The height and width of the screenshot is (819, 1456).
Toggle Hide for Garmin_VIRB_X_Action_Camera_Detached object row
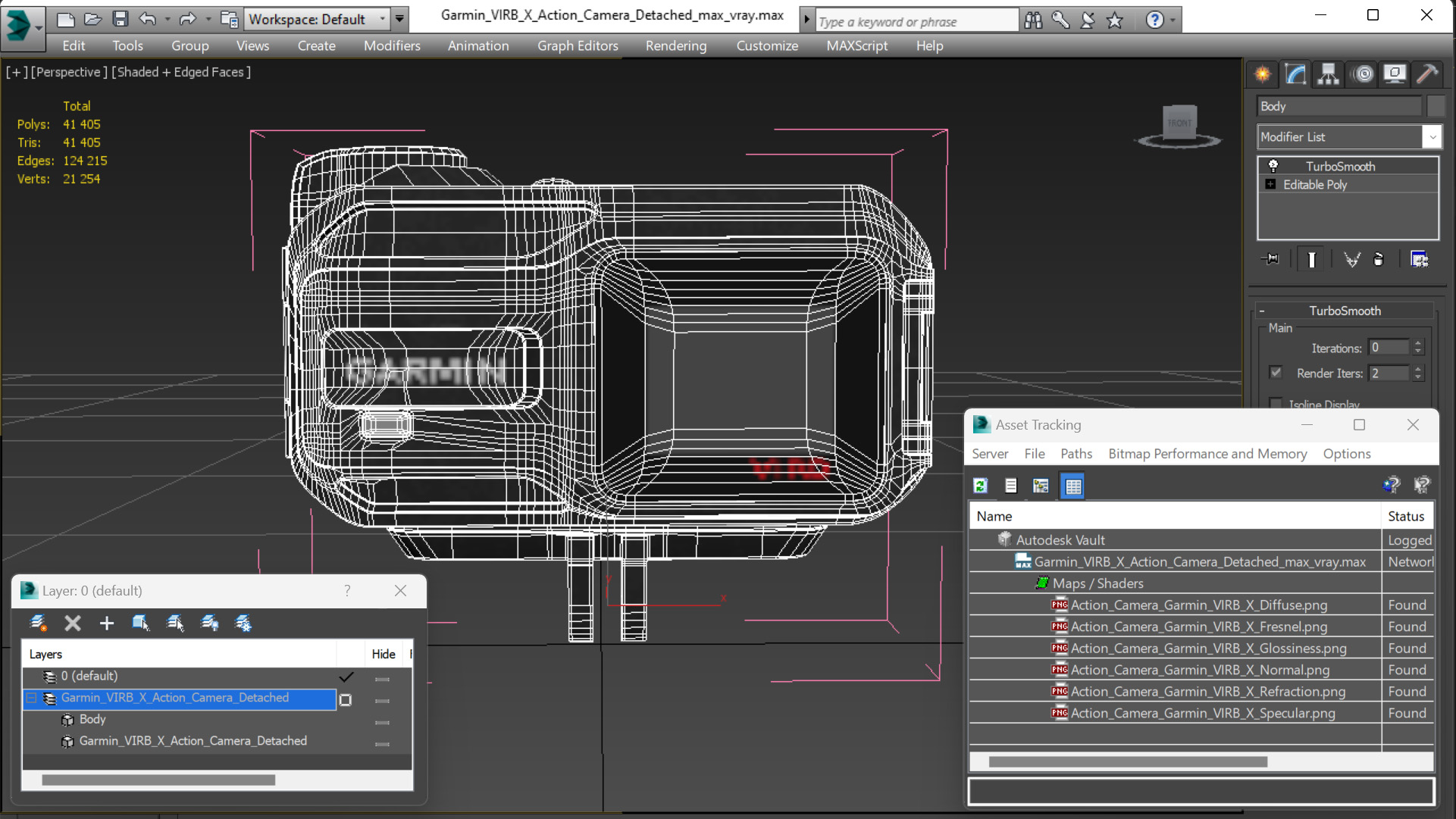point(382,744)
